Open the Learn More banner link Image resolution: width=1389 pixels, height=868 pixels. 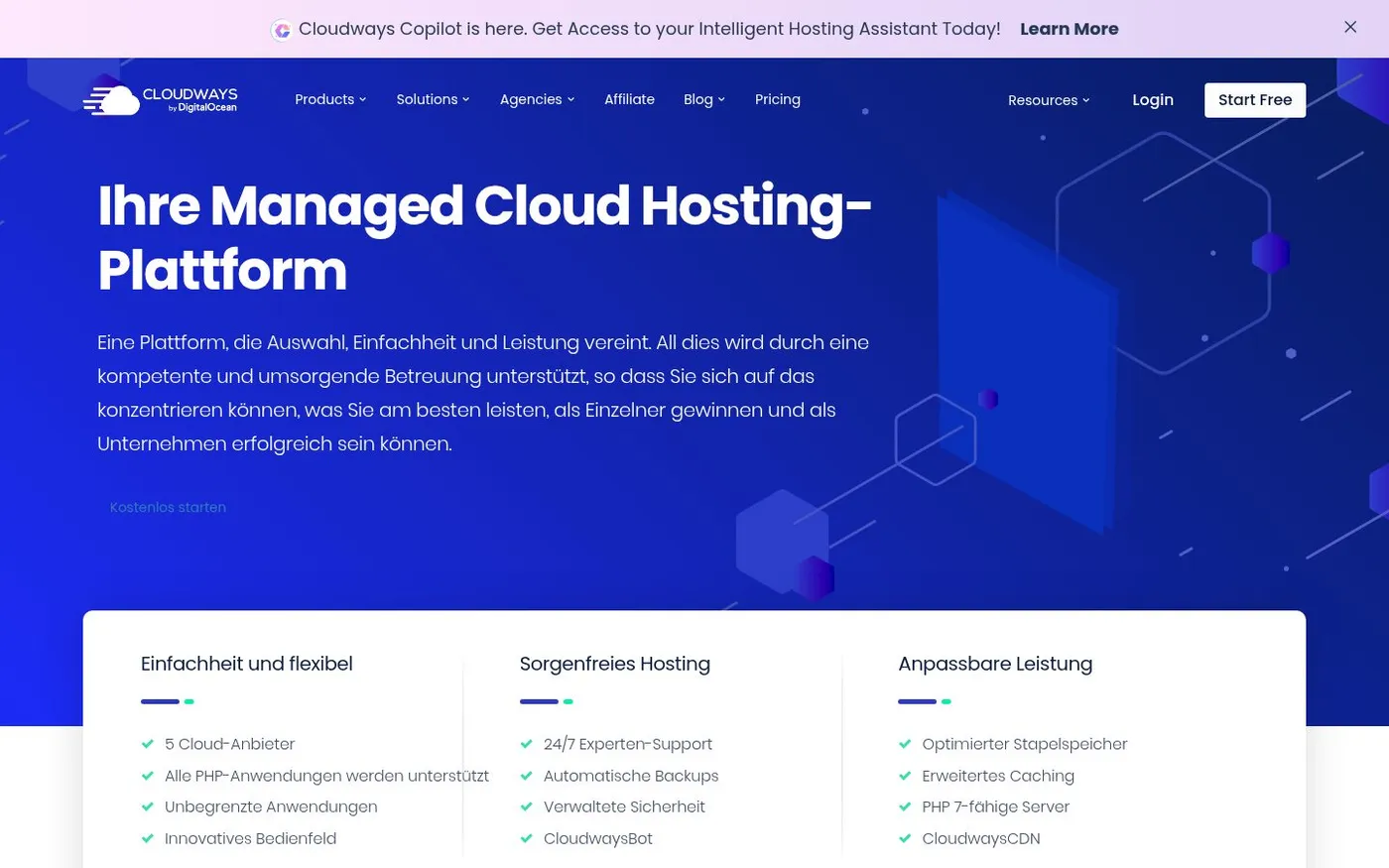tap(1069, 29)
